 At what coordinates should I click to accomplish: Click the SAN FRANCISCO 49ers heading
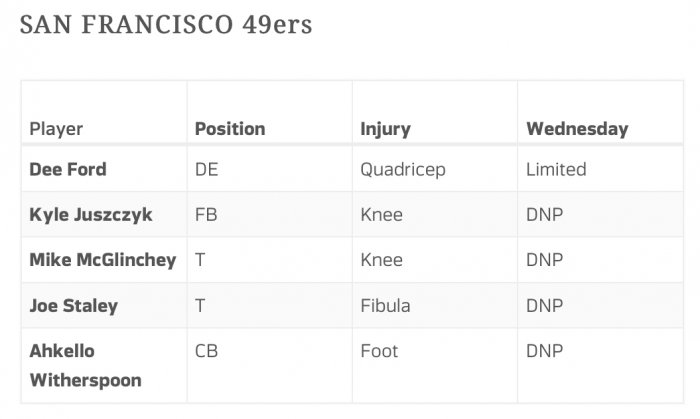pos(166,25)
